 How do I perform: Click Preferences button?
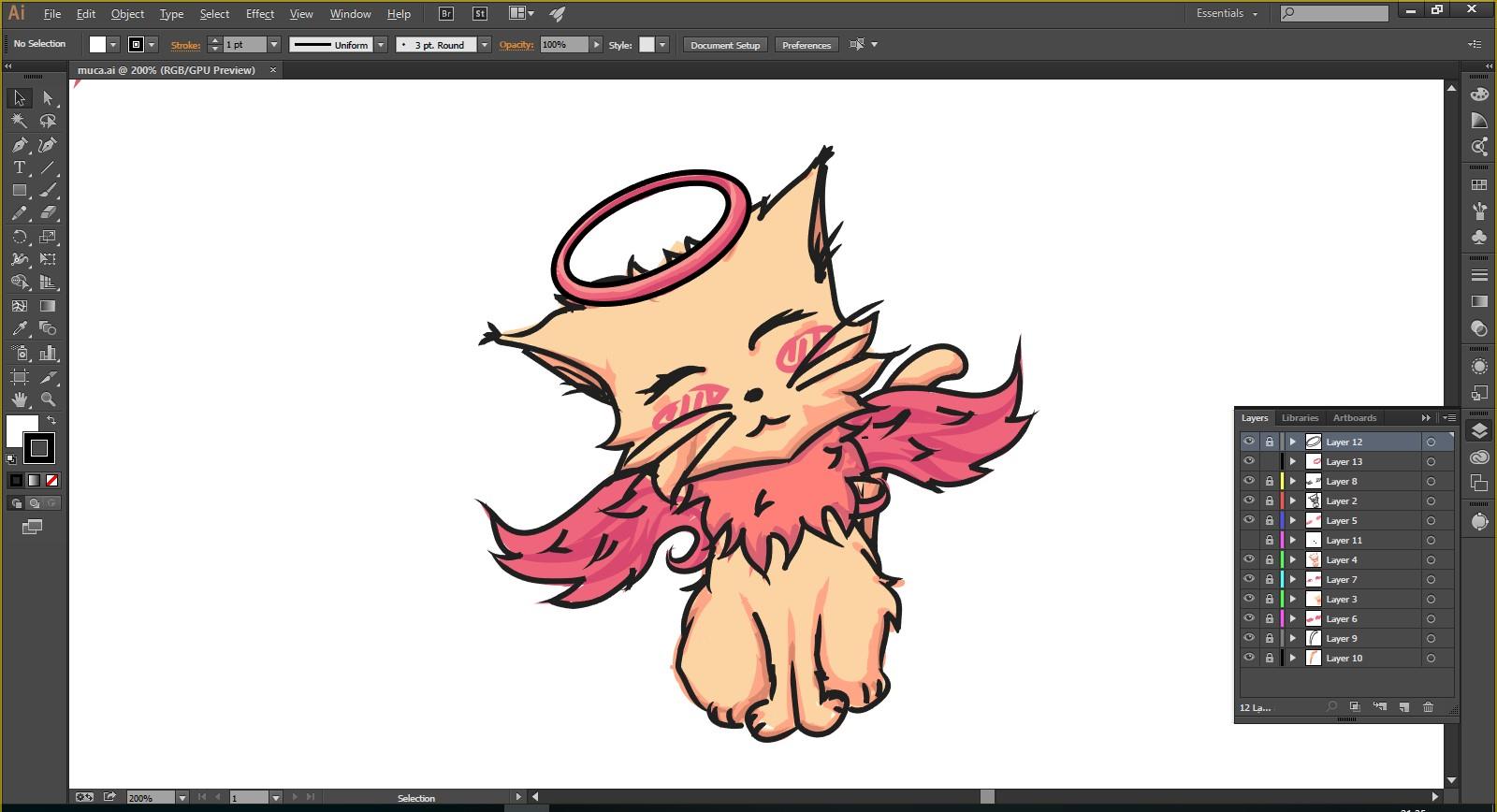pos(807,45)
